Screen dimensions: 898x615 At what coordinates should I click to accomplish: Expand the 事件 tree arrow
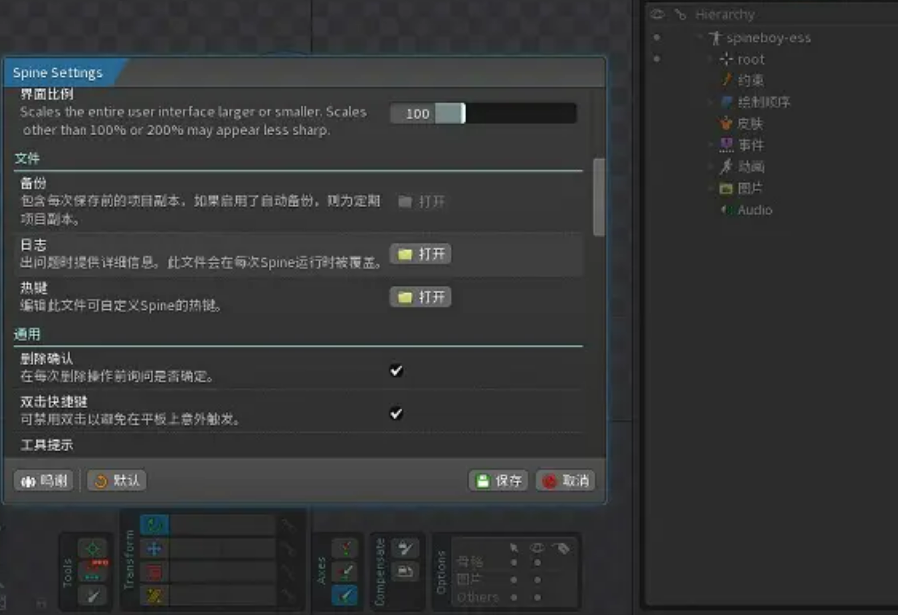[711, 145]
